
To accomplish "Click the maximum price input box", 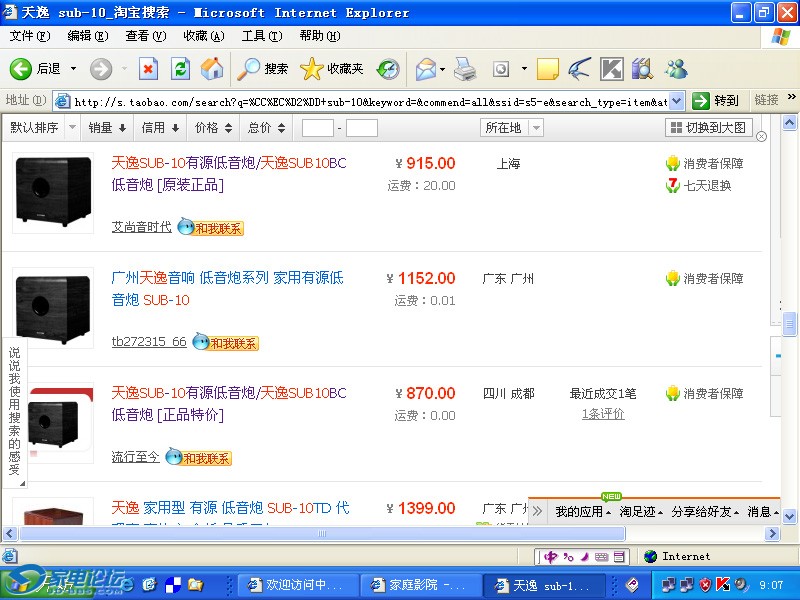I will coord(362,128).
